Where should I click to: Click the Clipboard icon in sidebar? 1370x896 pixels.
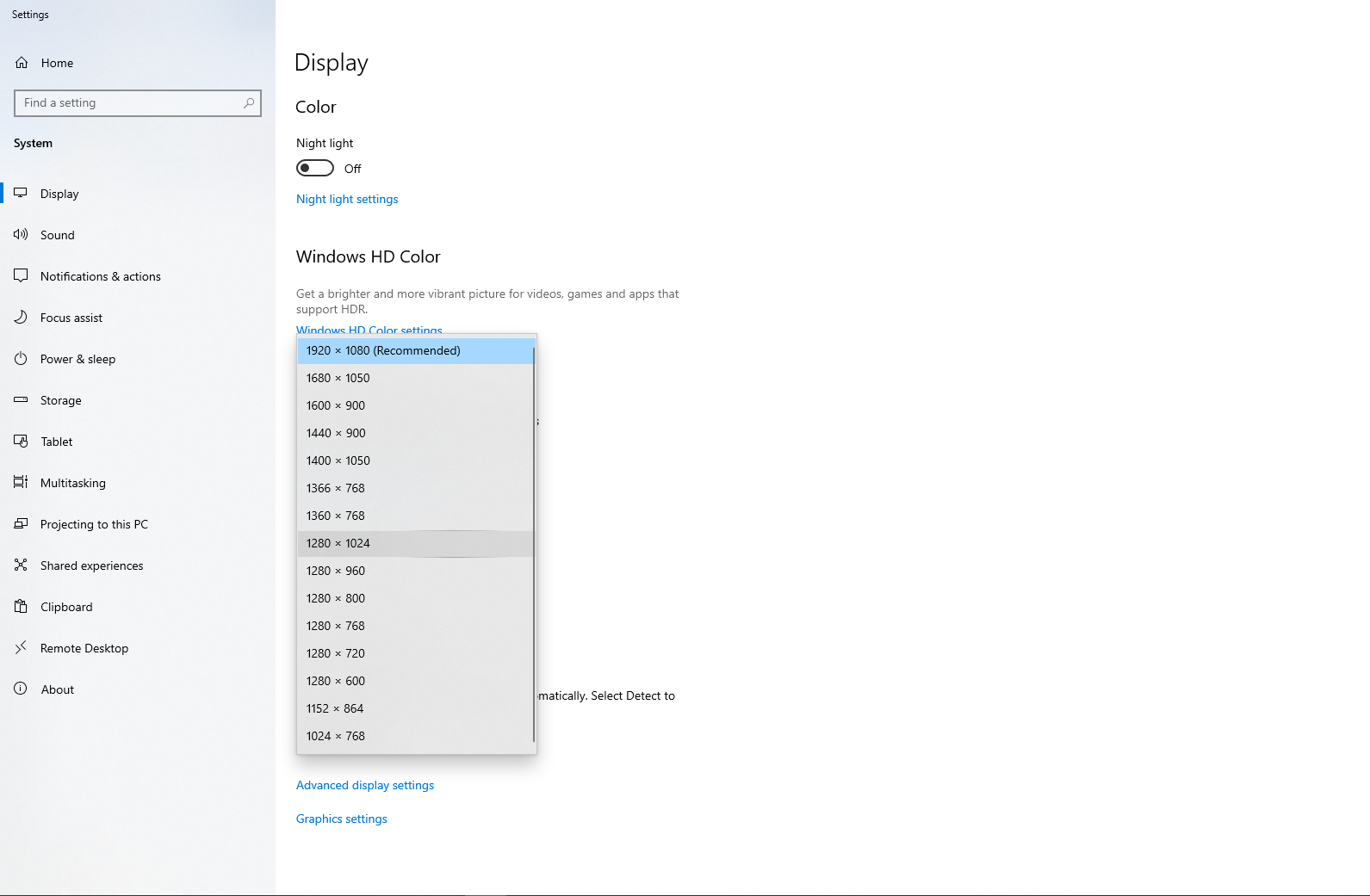(x=21, y=606)
